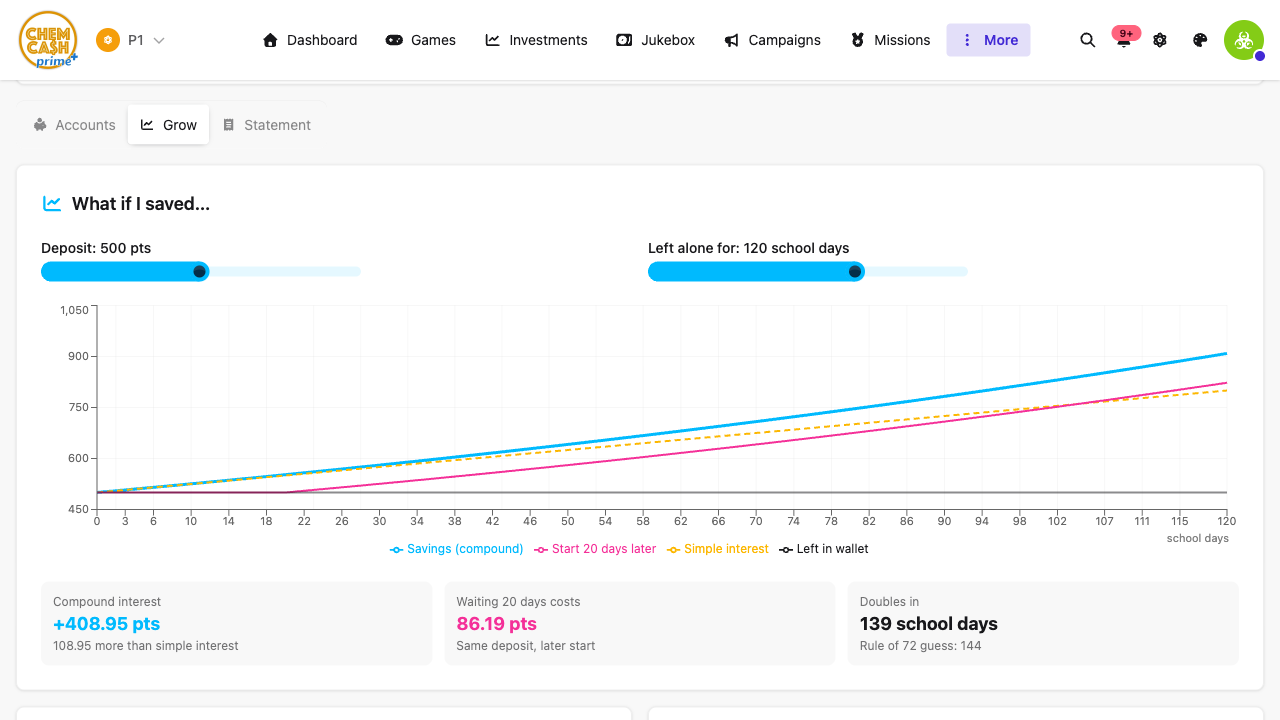Viewport: 1280px width, 720px height.
Task: Open the theme palette icon
Action: click(x=1201, y=40)
